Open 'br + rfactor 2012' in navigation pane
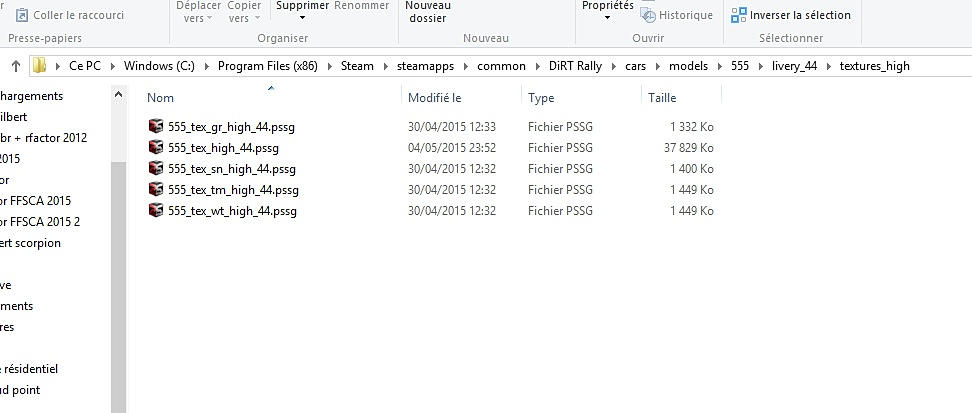 (x=43, y=138)
